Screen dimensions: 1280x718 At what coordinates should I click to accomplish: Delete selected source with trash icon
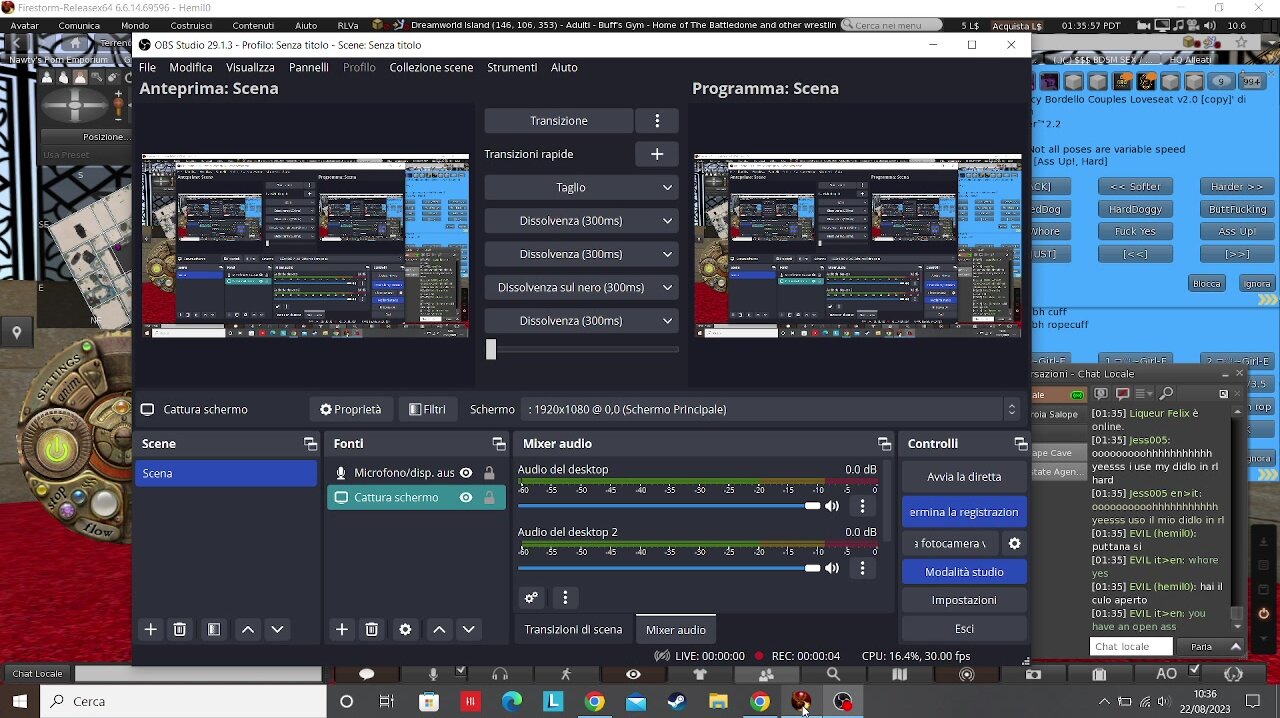371,629
